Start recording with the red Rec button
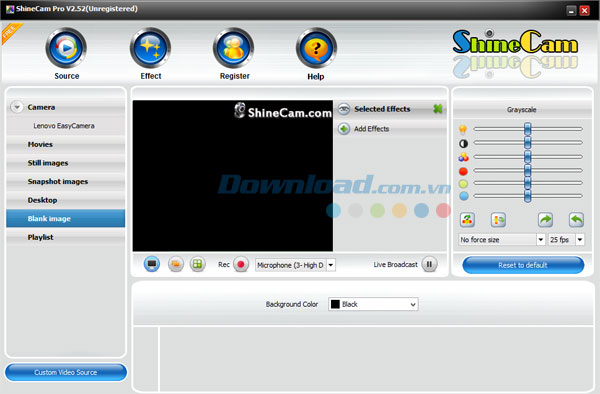Viewport: 600px width, 394px height. click(x=241, y=264)
